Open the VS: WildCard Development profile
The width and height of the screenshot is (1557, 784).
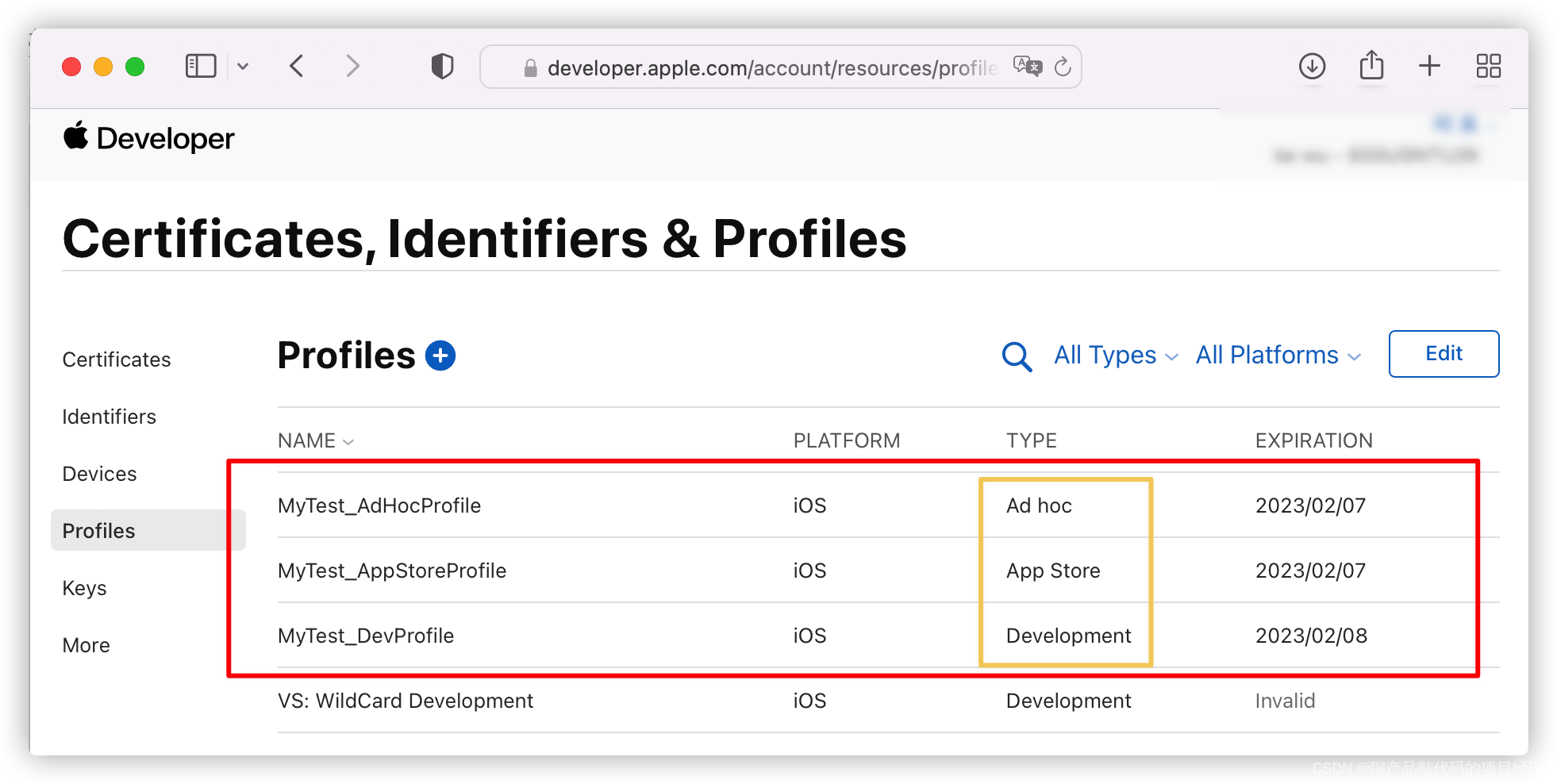click(x=406, y=701)
